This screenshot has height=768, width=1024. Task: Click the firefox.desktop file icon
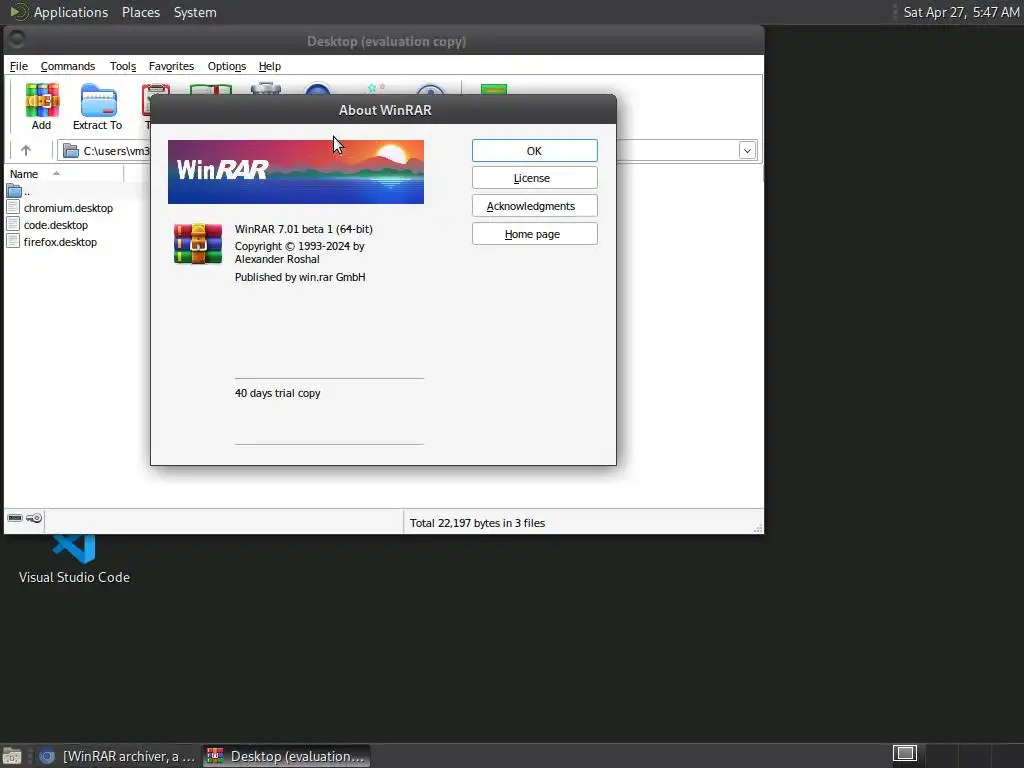coord(13,242)
